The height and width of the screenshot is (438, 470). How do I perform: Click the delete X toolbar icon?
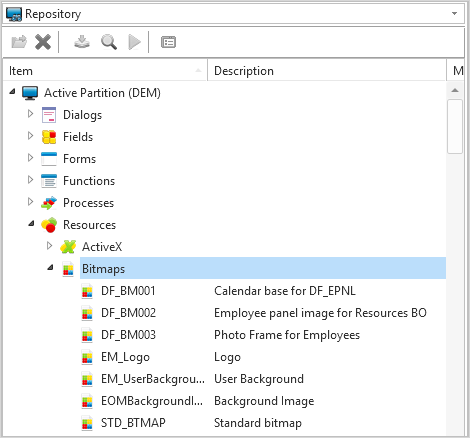tap(43, 42)
